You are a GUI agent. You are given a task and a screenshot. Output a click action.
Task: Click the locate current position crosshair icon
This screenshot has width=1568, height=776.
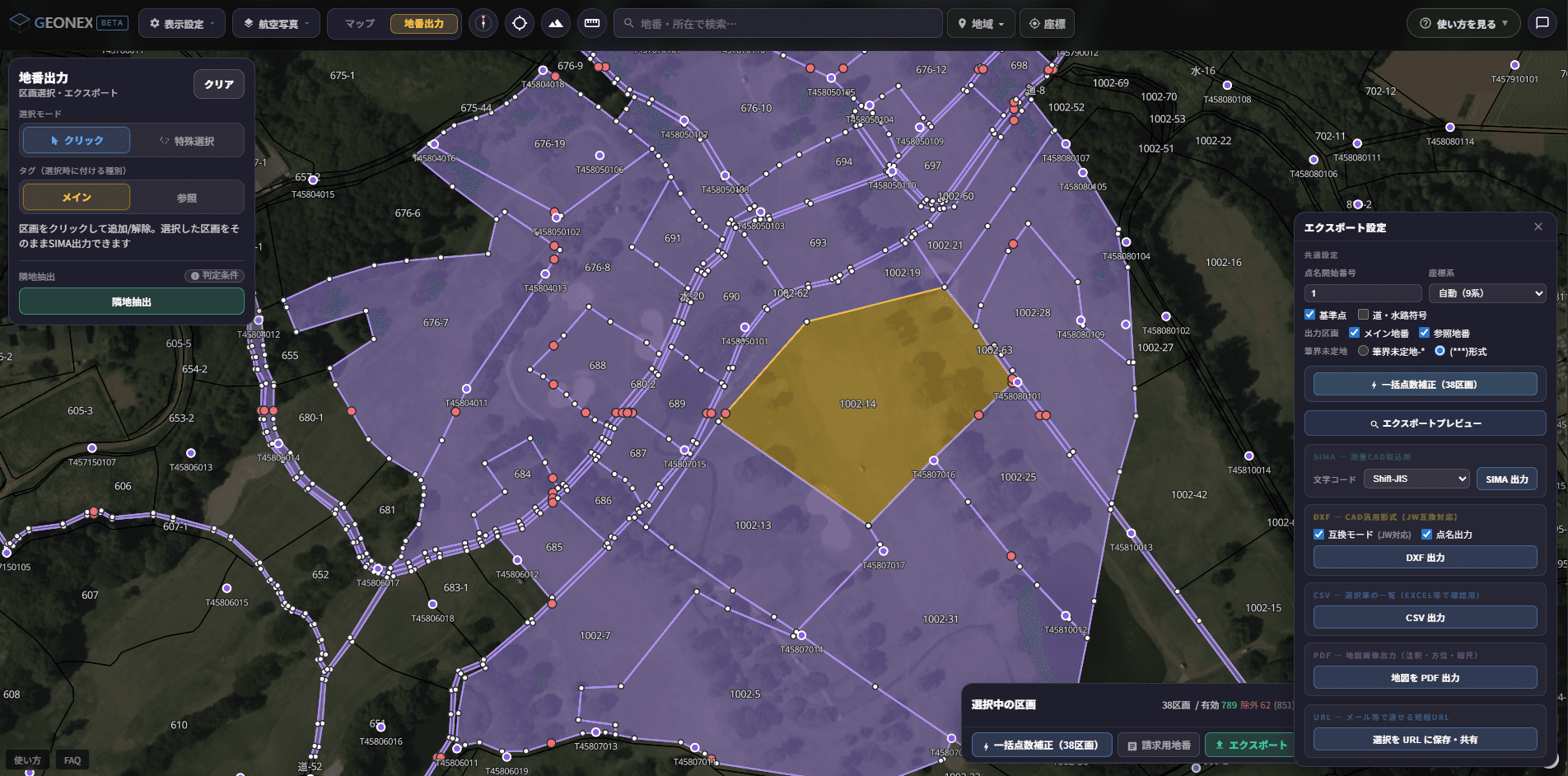(520, 23)
